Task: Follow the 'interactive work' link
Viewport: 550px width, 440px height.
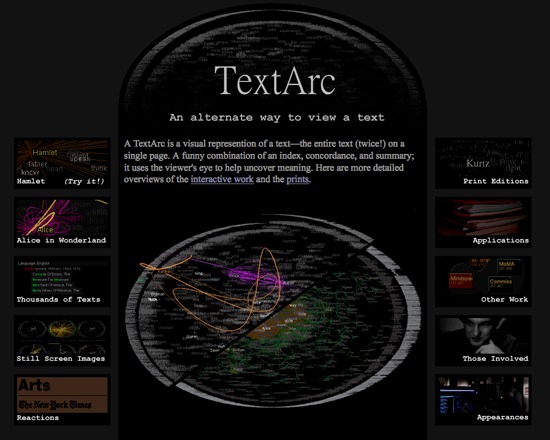Action: tap(222, 179)
